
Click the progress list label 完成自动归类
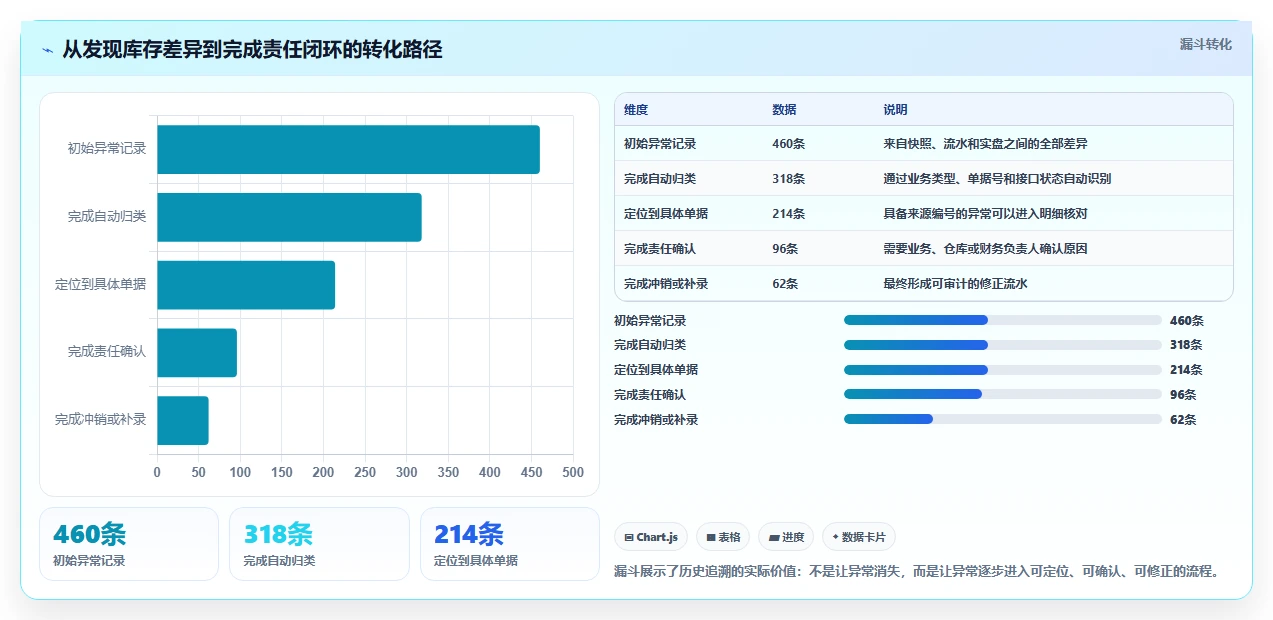[x=650, y=345]
